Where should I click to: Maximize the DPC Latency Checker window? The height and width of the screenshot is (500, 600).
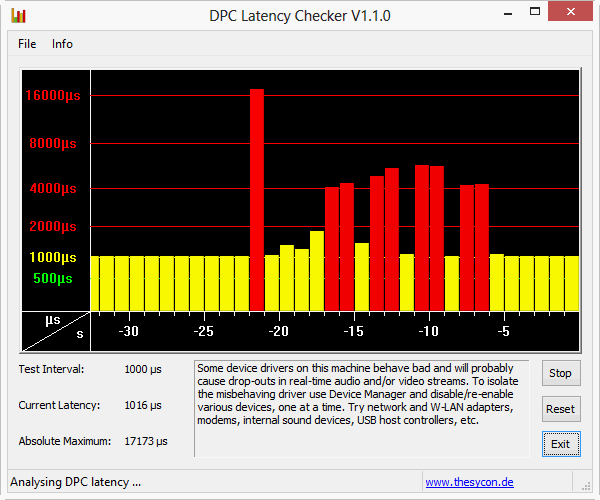click(x=535, y=12)
